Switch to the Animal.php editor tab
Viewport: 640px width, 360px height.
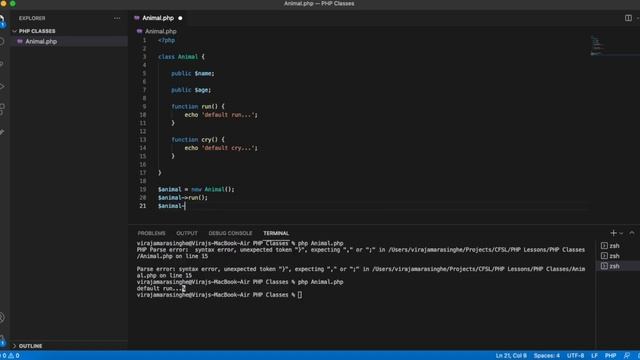tap(158, 18)
